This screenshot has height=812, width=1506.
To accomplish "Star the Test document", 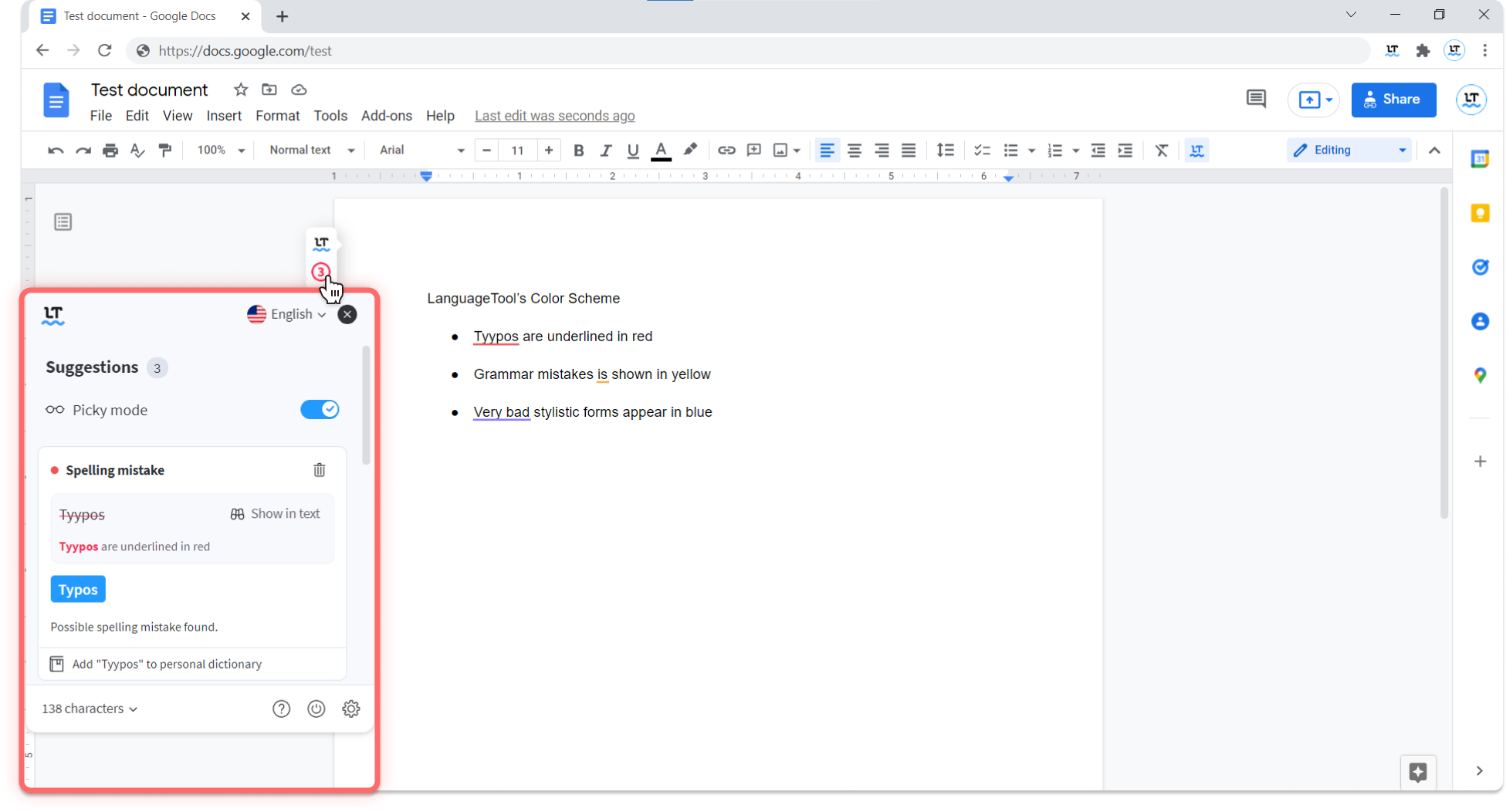I will click(241, 90).
